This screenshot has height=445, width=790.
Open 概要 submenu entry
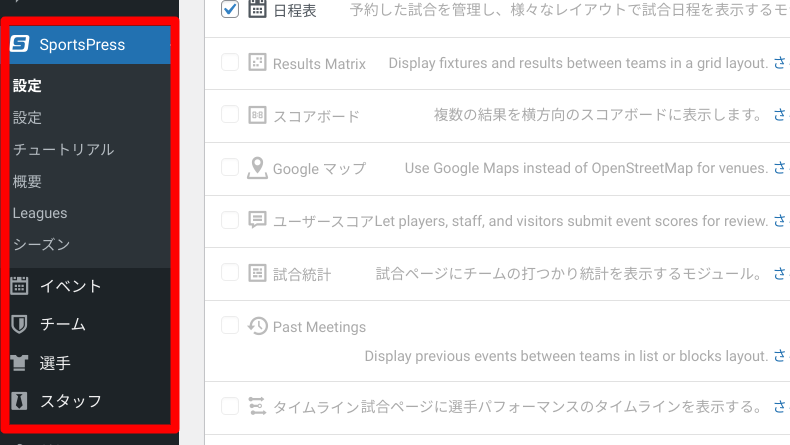click(27, 181)
